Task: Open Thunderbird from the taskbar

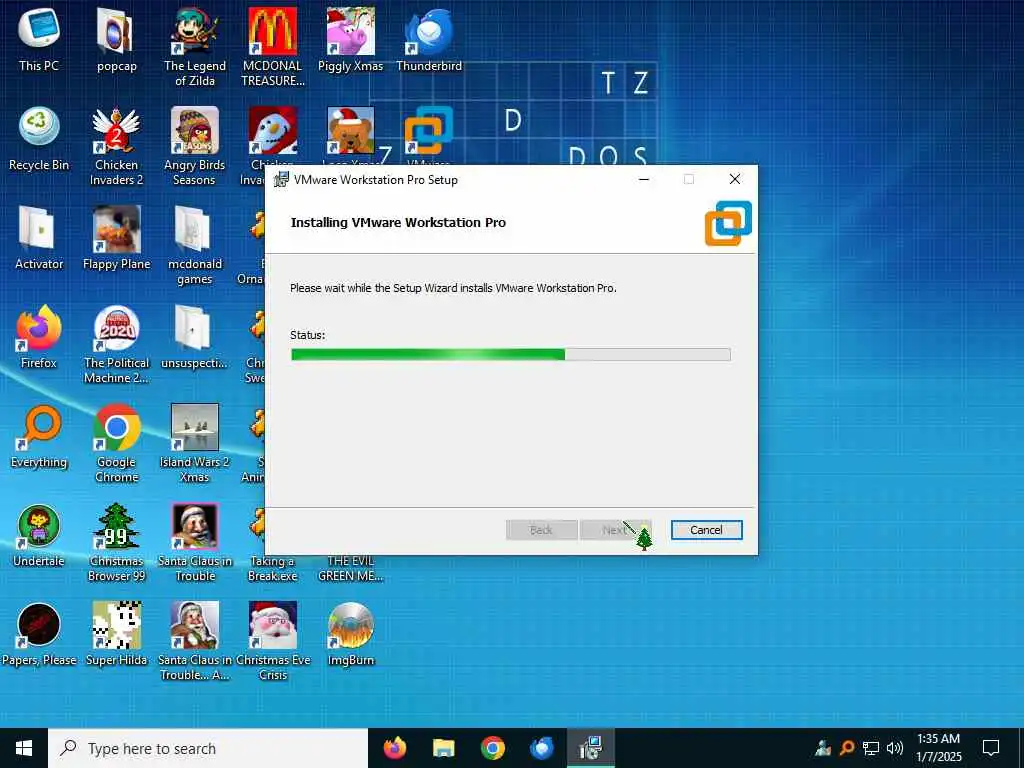Action: [541, 748]
